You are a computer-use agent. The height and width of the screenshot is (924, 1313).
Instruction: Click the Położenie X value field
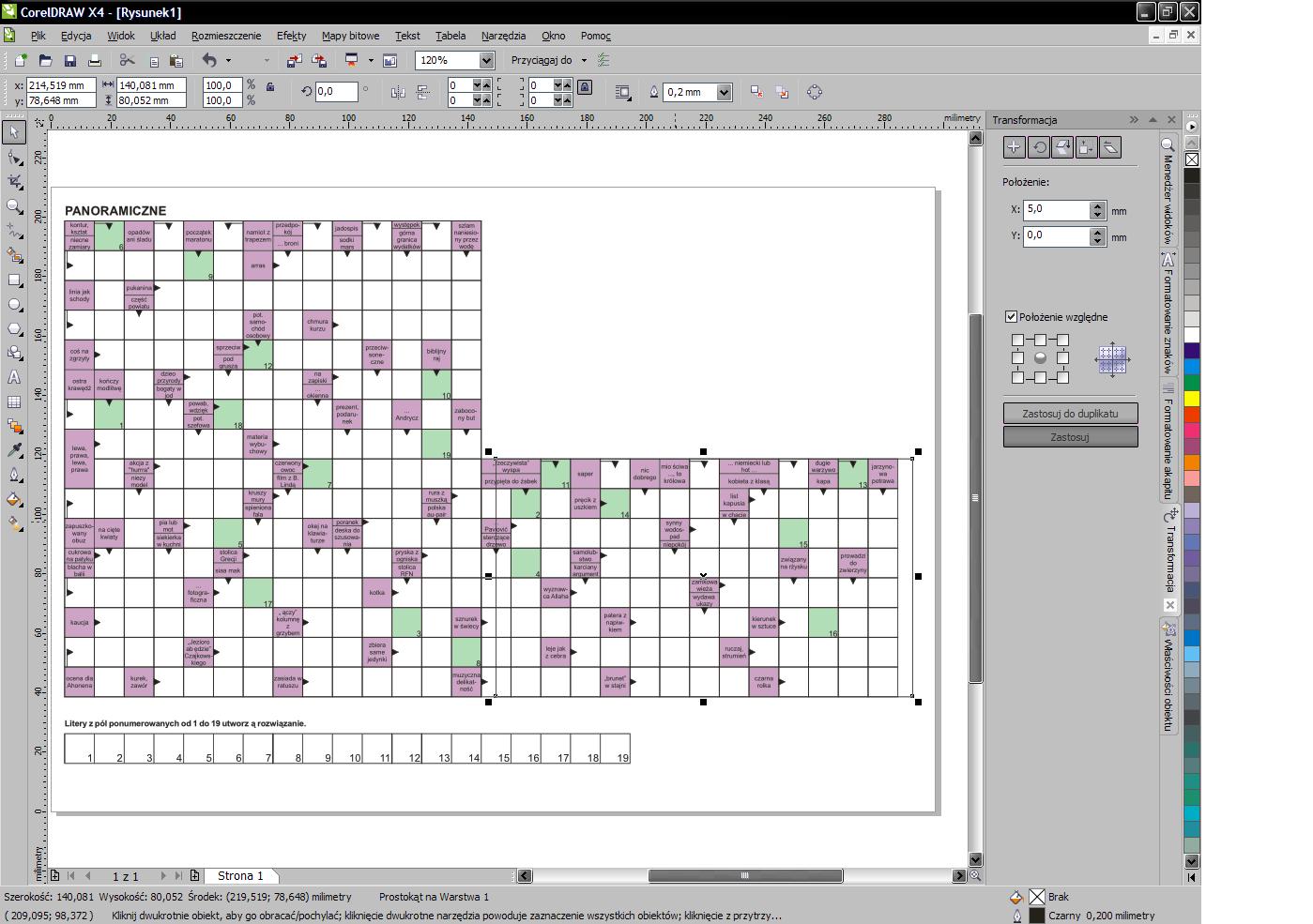pyautogui.click(x=1056, y=209)
